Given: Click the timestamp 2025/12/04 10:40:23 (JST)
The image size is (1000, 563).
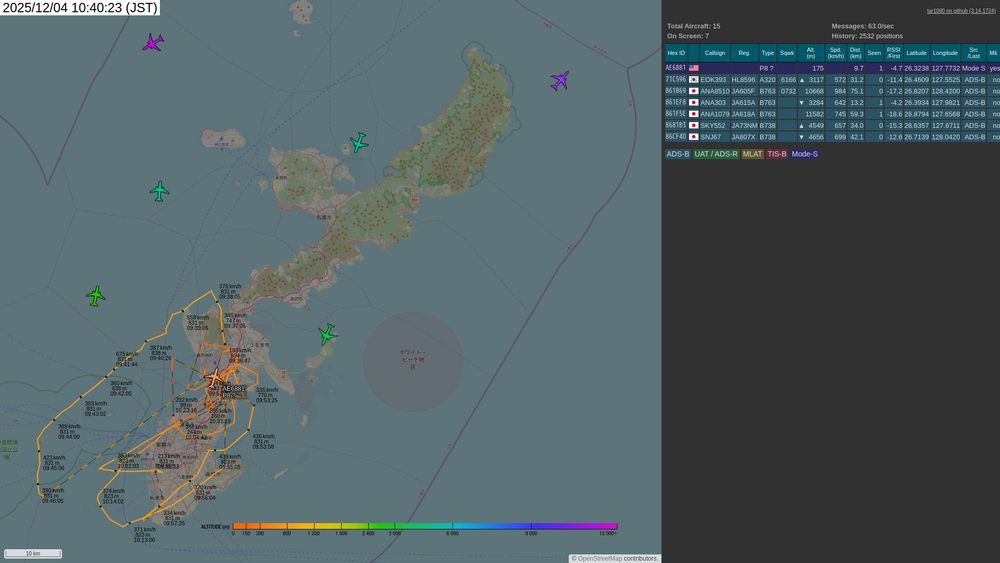Looking at the screenshot, I should [80, 8].
